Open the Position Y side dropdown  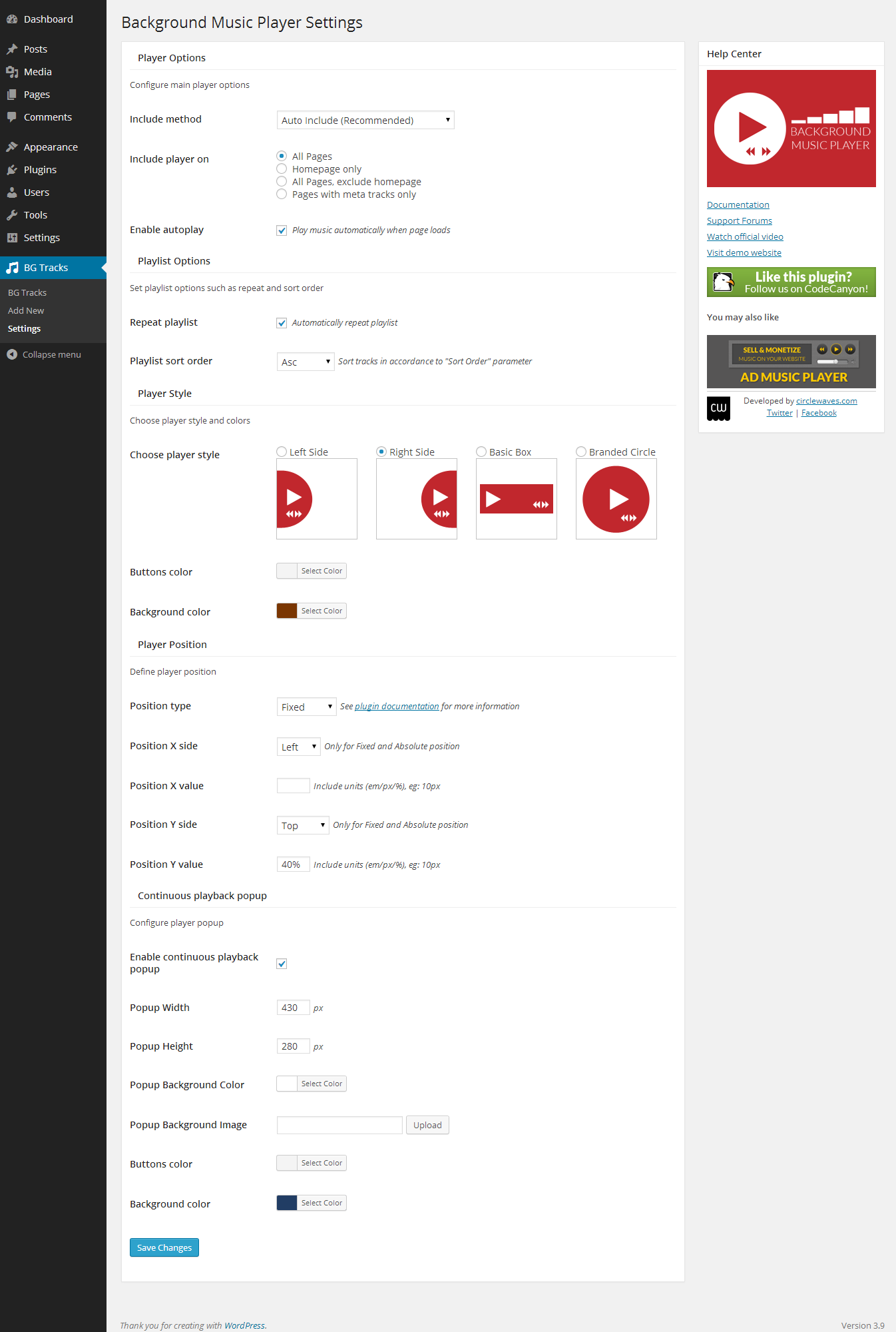[303, 825]
